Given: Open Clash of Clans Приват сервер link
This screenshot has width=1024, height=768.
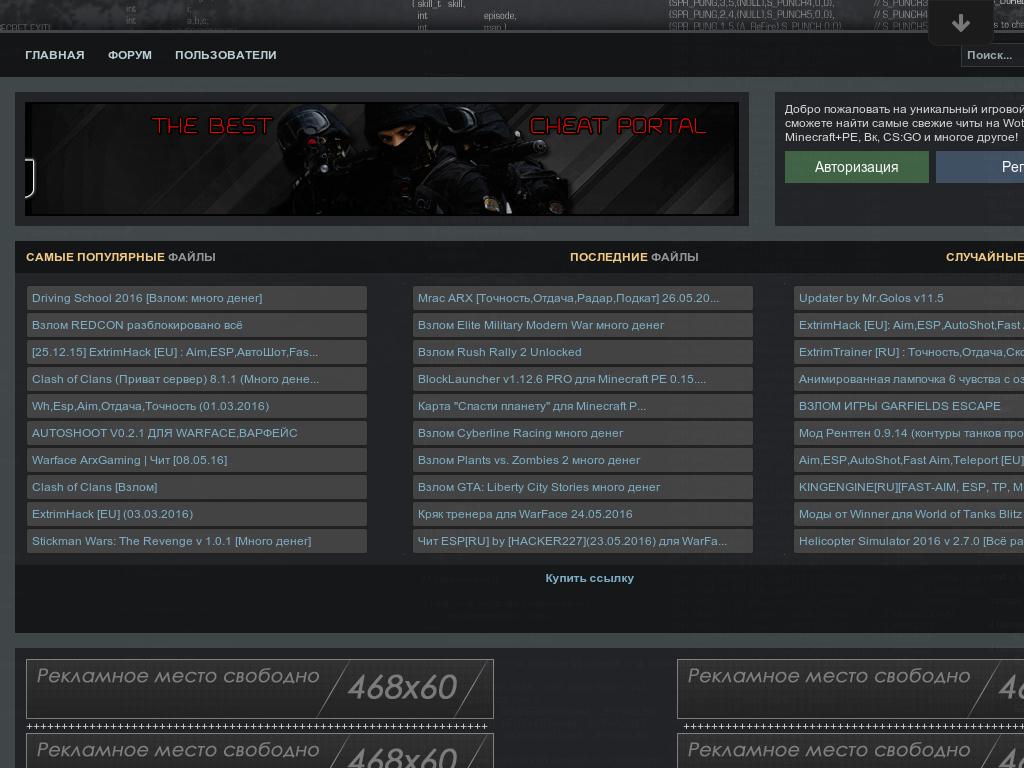Looking at the screenshot, I should [x=175, y=379].
